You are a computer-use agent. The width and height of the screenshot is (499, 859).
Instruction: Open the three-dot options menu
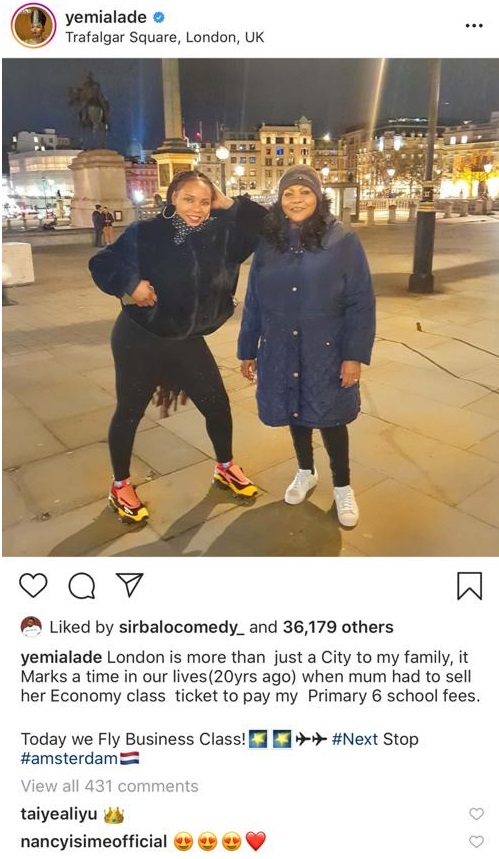coord(474,26)
